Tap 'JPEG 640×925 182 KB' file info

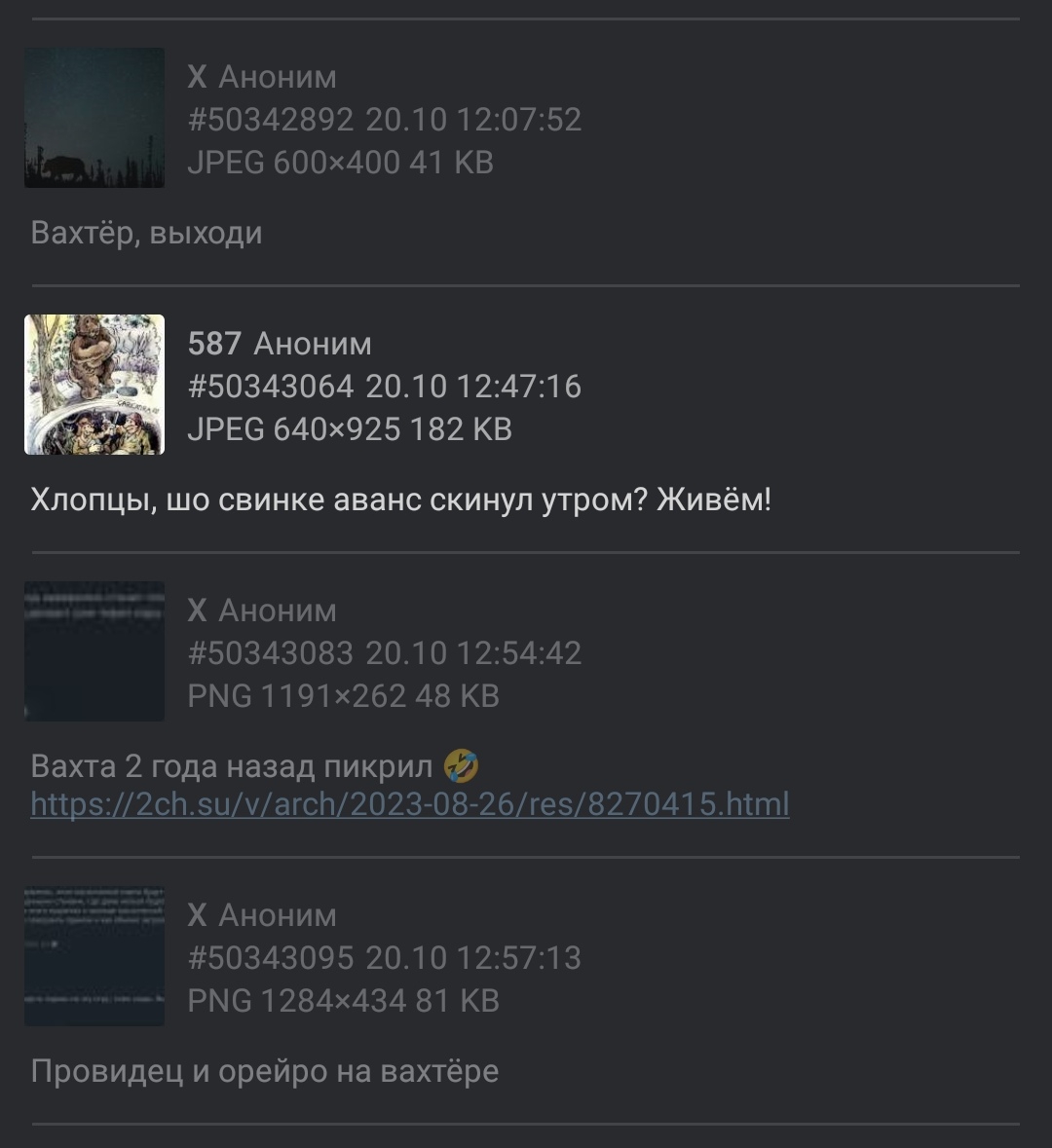pos(350,429)
